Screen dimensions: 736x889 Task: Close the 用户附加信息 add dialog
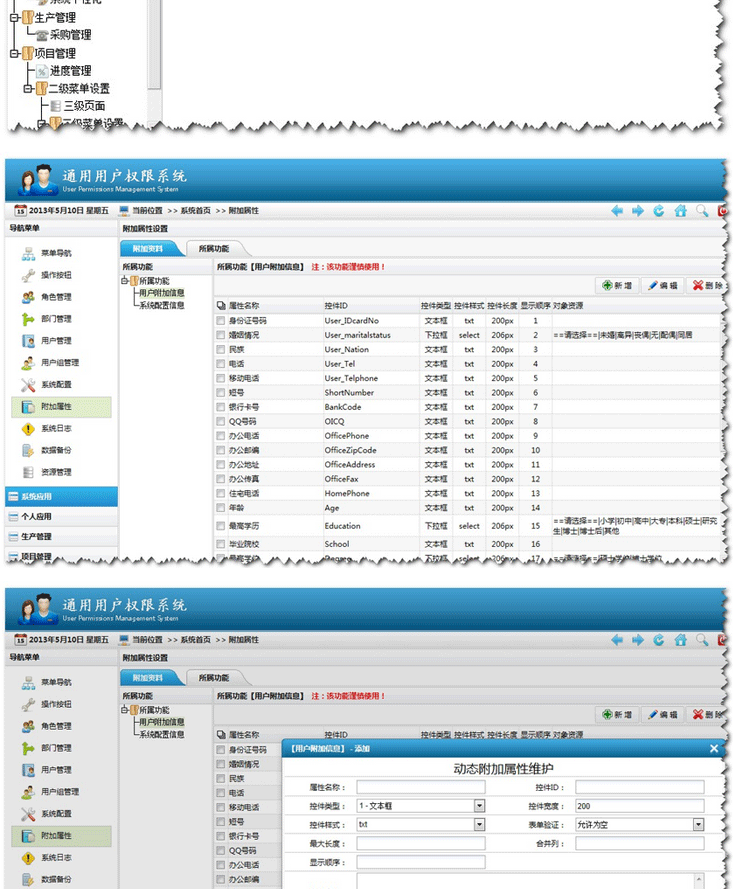point(714,749)
